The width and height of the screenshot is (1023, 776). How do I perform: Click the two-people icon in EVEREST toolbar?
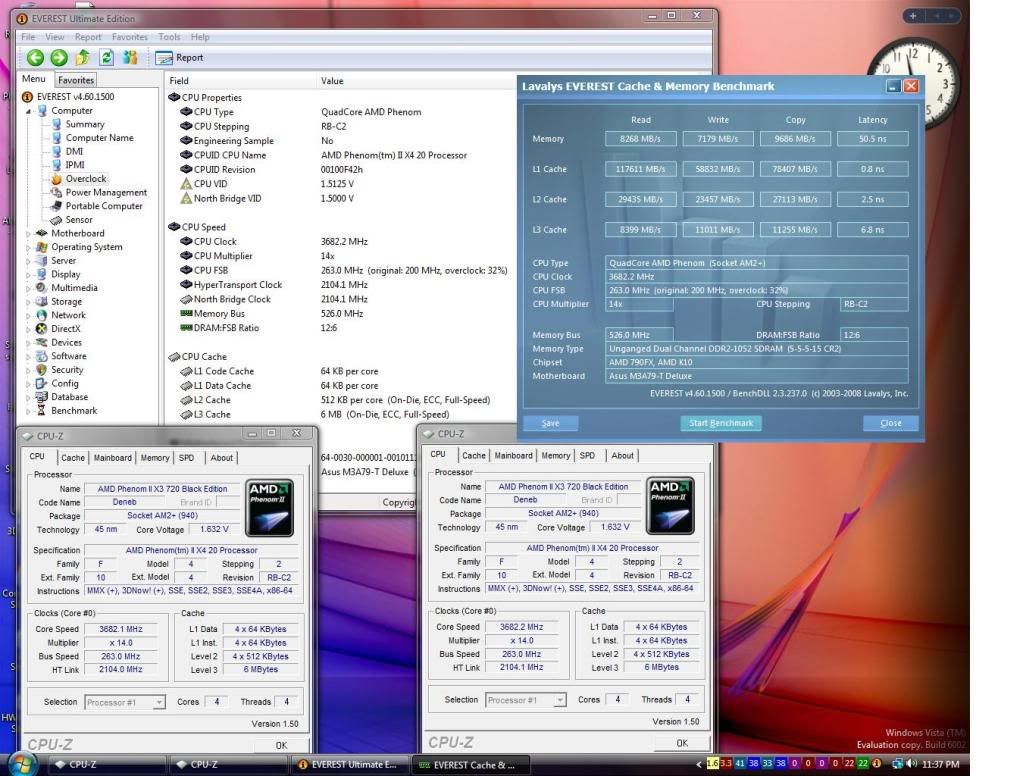tap(130, 58)
